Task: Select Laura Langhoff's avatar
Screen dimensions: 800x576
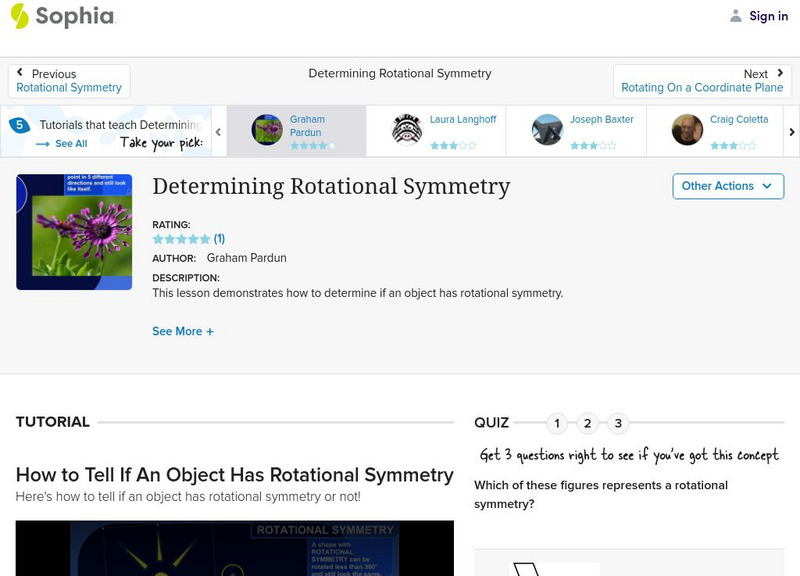Action: click(407, 130)
